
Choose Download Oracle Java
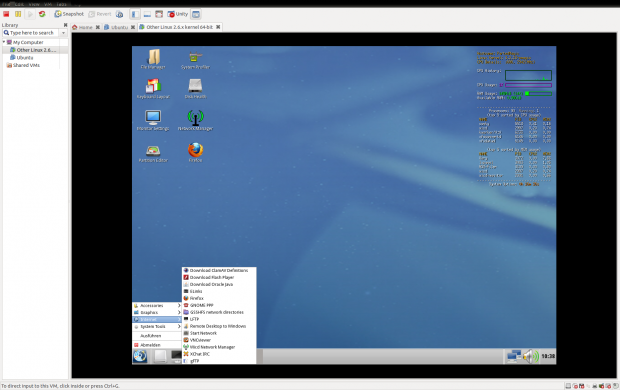click(219, 284)
